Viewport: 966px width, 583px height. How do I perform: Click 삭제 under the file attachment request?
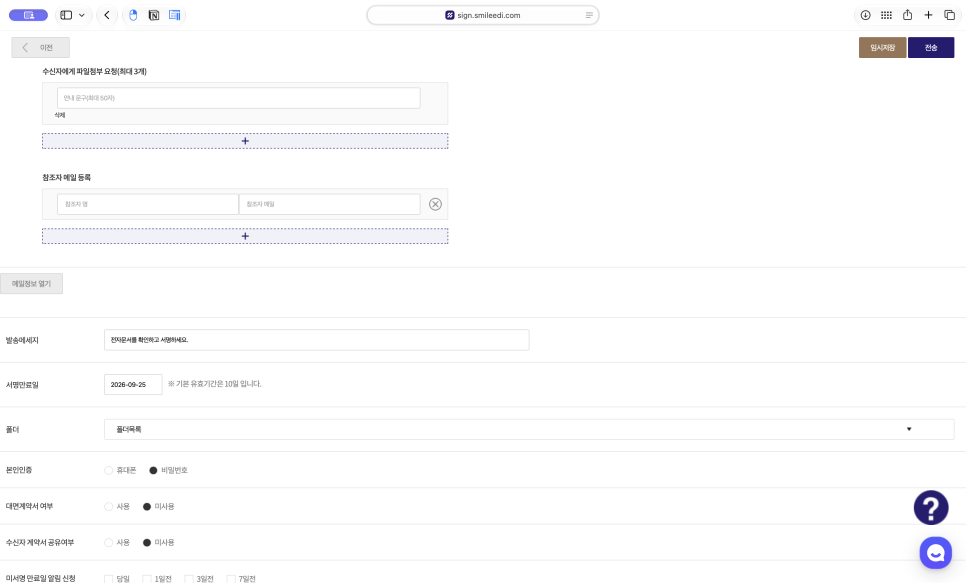point(60,115)
